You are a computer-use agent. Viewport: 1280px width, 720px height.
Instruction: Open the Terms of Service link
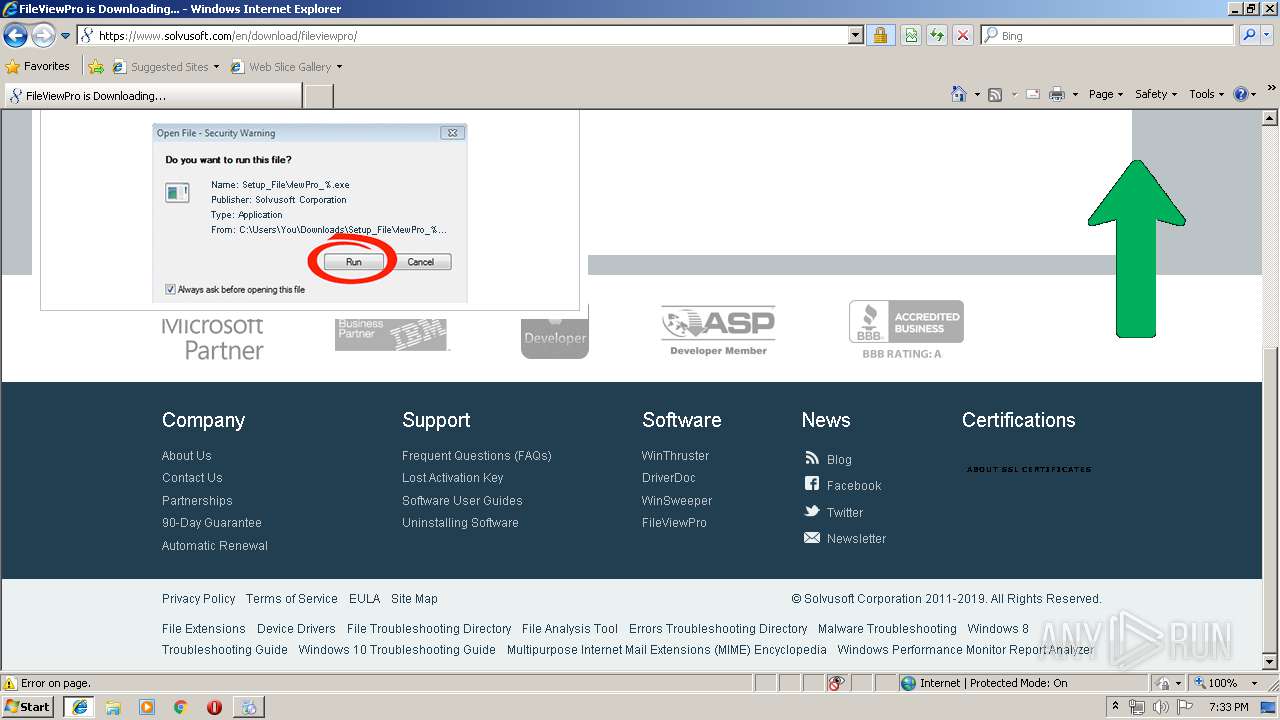click(x=292, y=599)
